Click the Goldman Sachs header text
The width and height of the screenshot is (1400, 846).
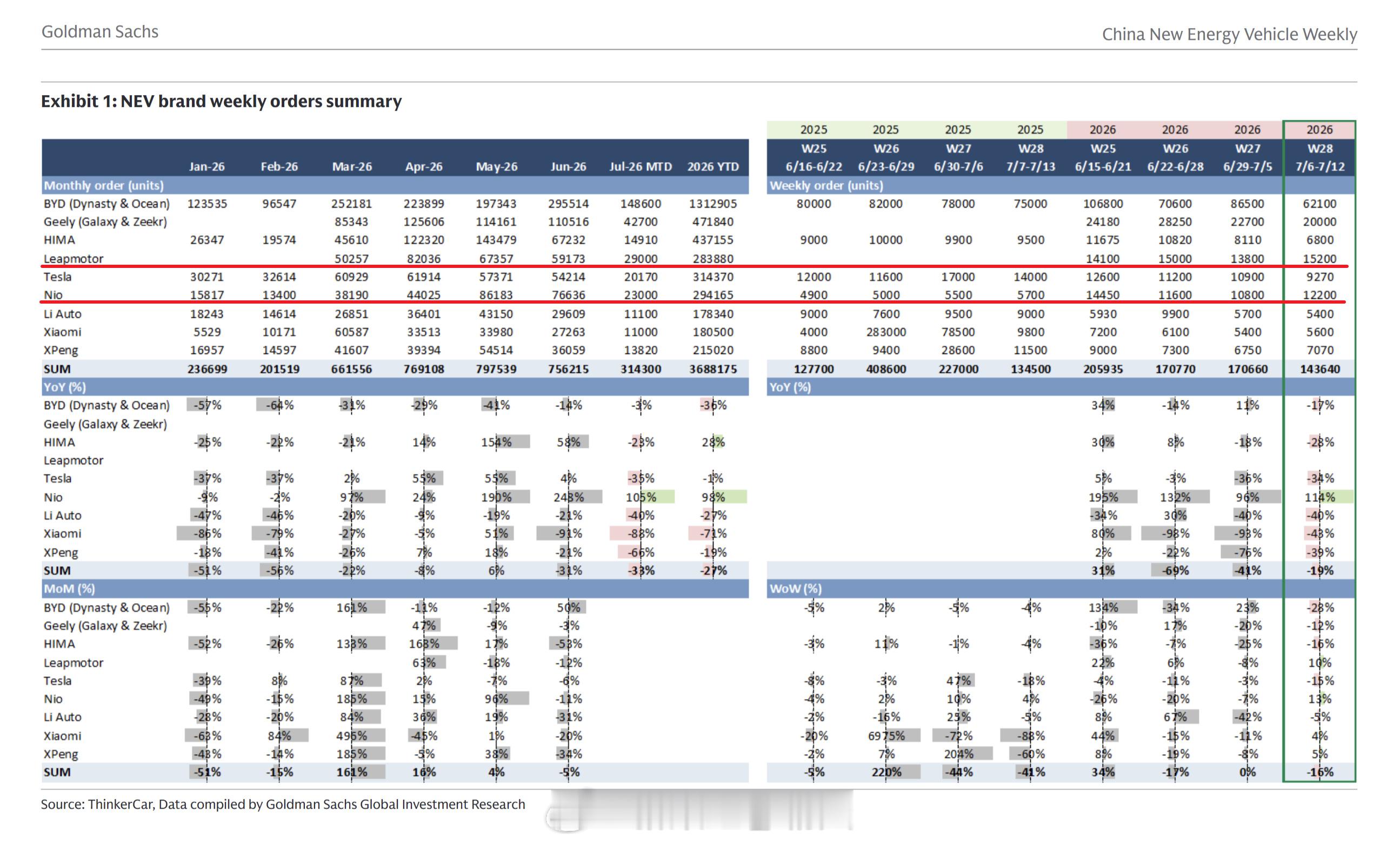tap(100, 32)
